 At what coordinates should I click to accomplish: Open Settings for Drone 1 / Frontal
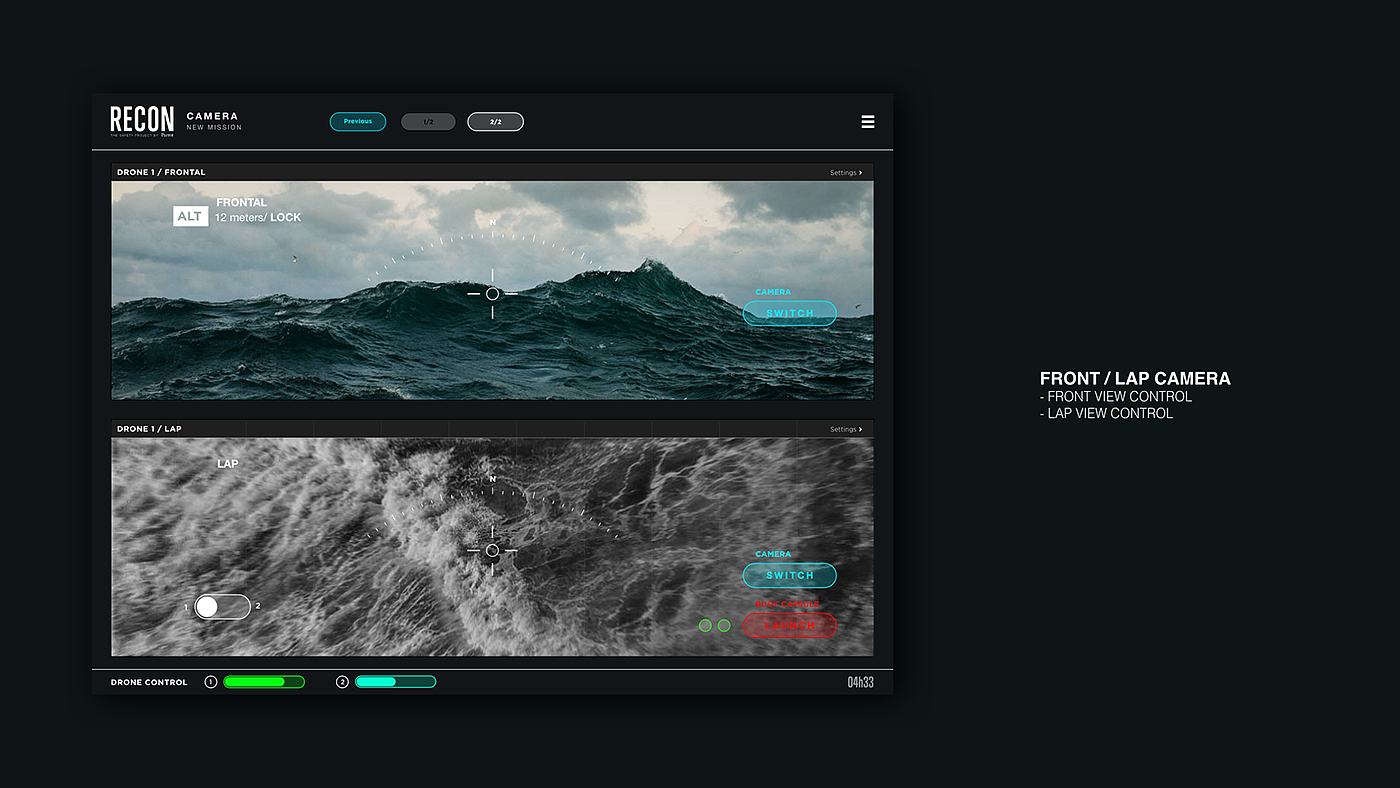tap(846, 173)
